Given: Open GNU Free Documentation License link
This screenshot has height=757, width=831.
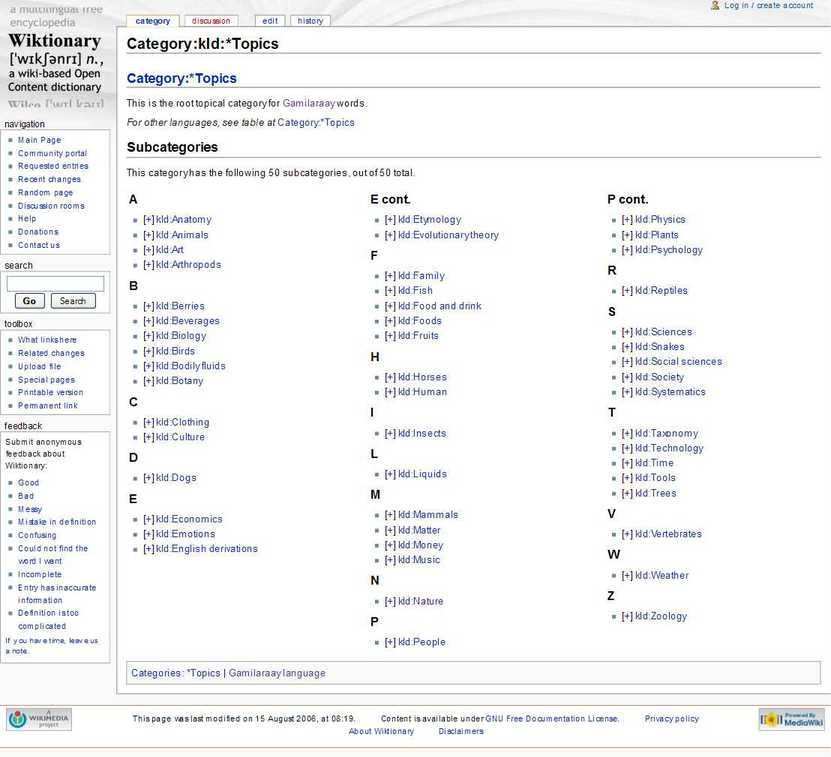Looking at the screenshot, I should pyautogui.click(x=552, y=719).
